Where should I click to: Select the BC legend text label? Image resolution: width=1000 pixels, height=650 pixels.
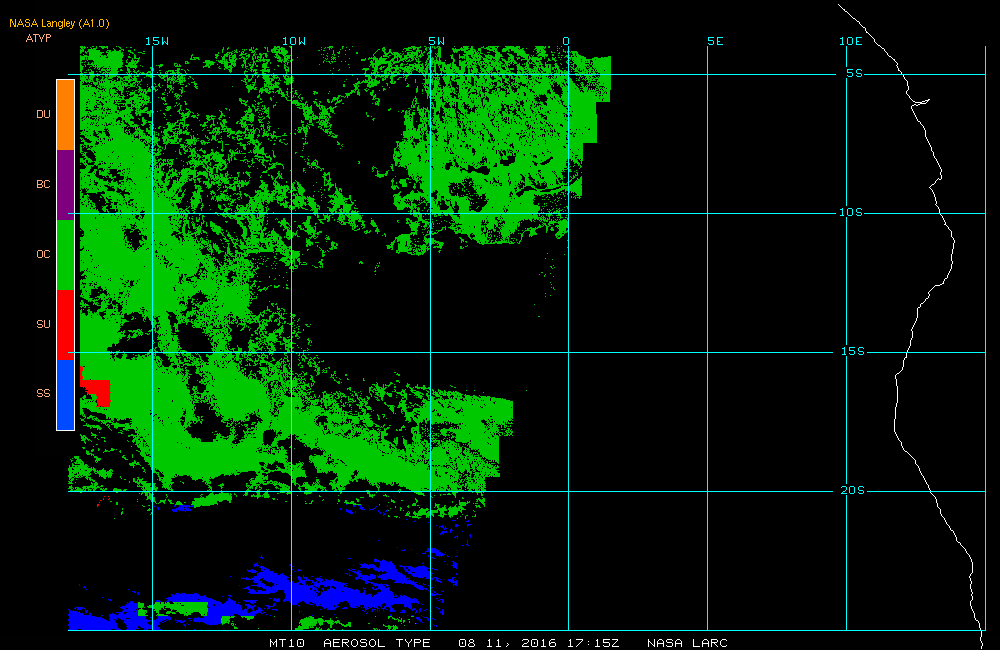coord(43,184)
